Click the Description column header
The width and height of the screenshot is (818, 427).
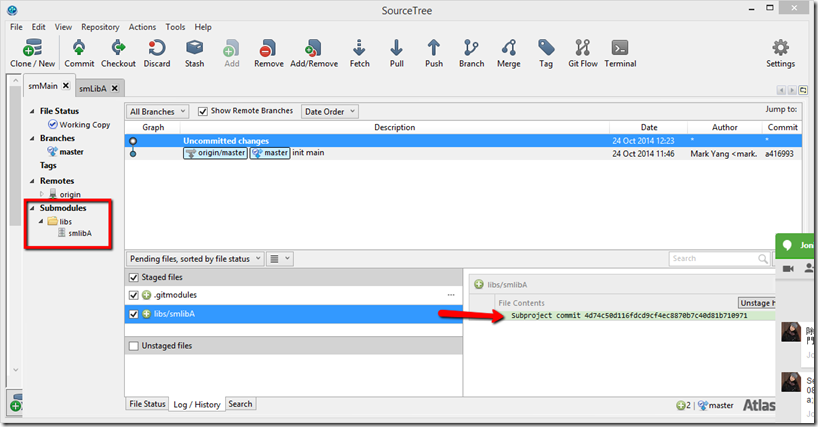tap(394, 127)
